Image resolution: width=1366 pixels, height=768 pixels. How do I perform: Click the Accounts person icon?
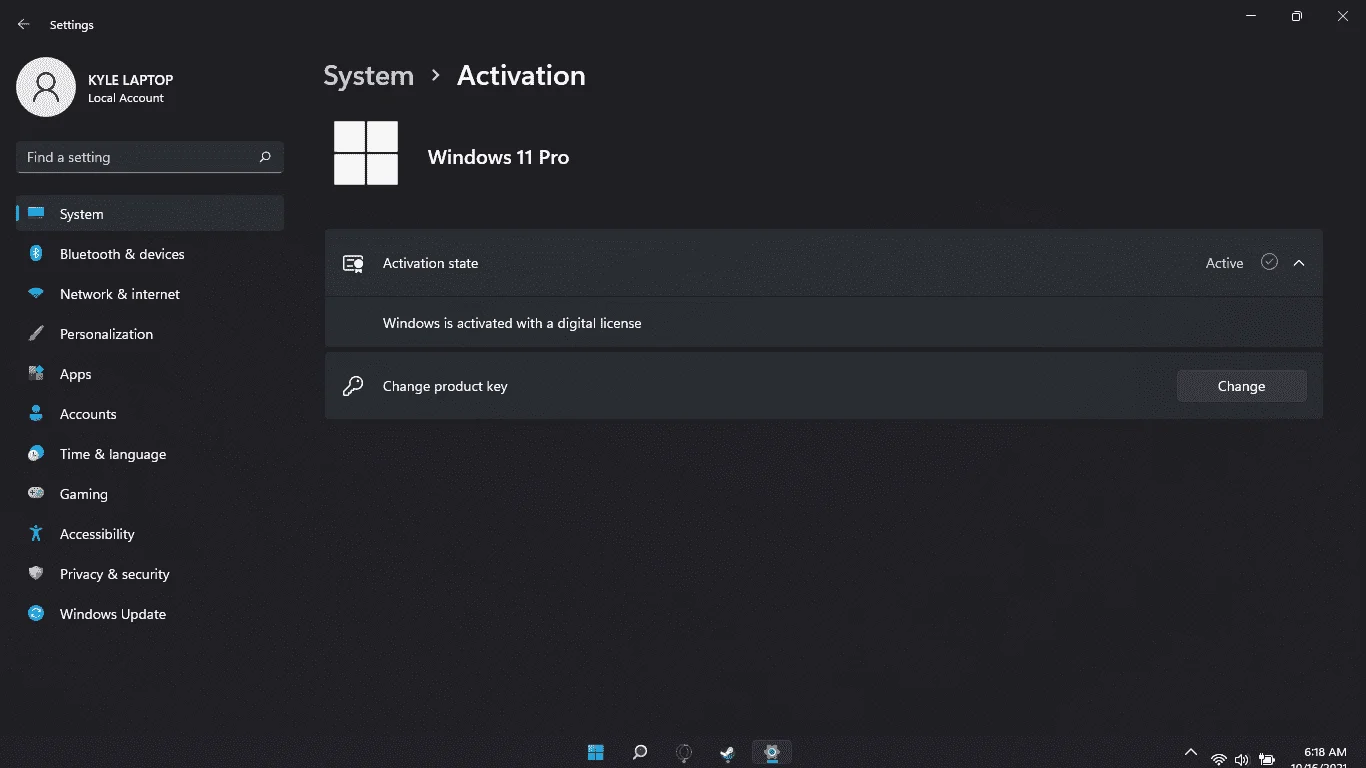click(36, 414)
